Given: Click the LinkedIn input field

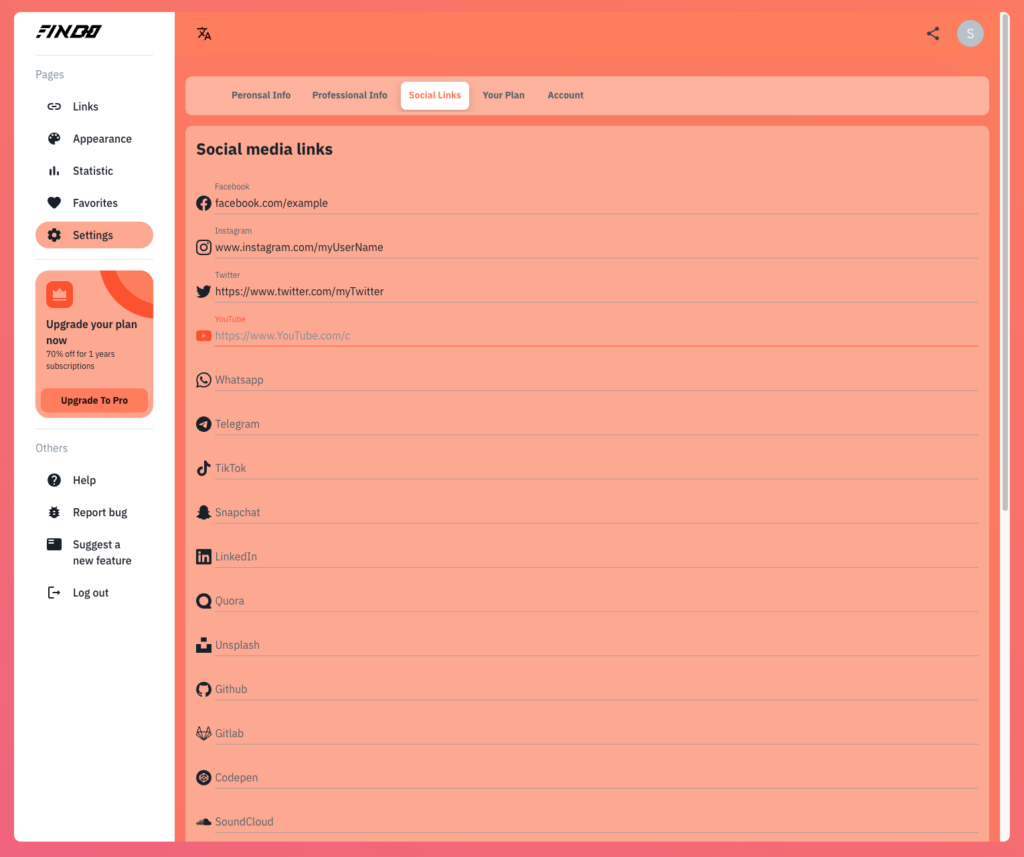Looking at the screenshot, I should [596, 557].
